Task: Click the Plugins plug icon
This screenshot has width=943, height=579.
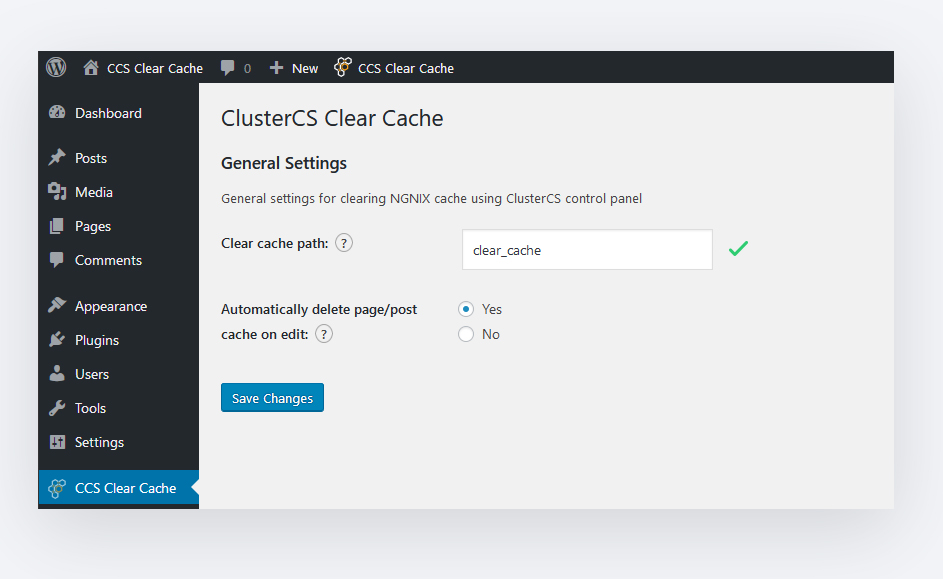Action: coord(57,340)
